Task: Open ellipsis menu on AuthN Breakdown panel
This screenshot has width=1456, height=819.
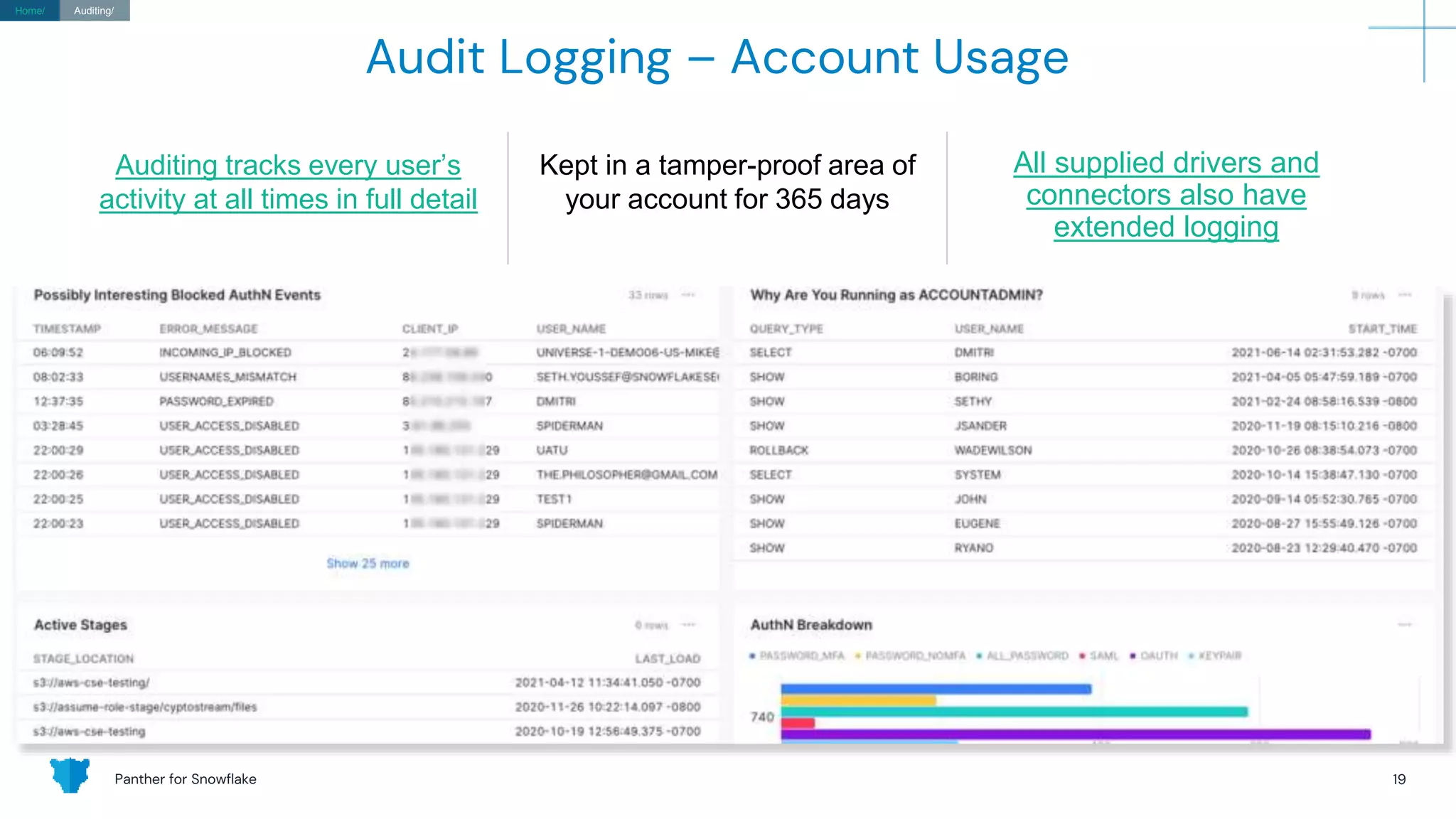Action: [x=1404, y=625]
